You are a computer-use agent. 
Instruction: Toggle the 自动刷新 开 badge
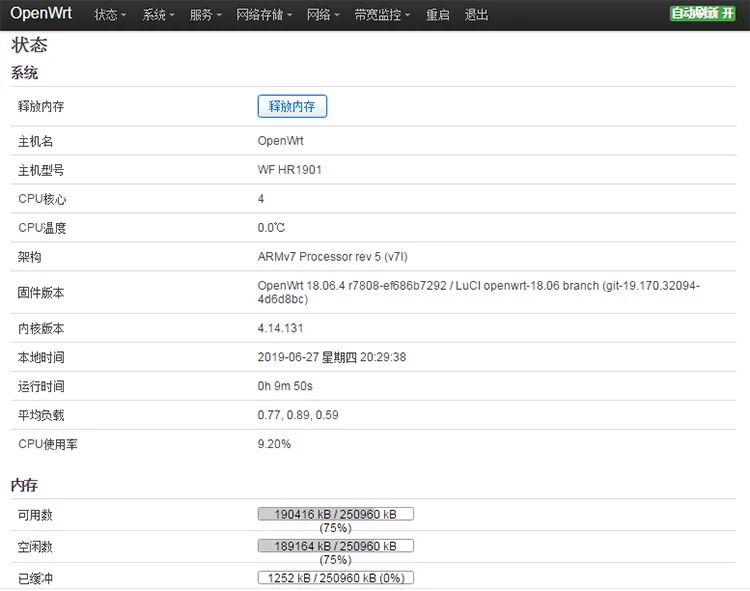pyautogui.click(x=702, y=13)
